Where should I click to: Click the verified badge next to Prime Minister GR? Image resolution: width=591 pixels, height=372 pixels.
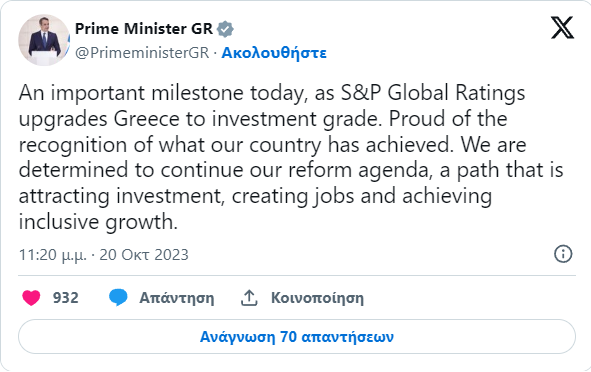(225, 29)
